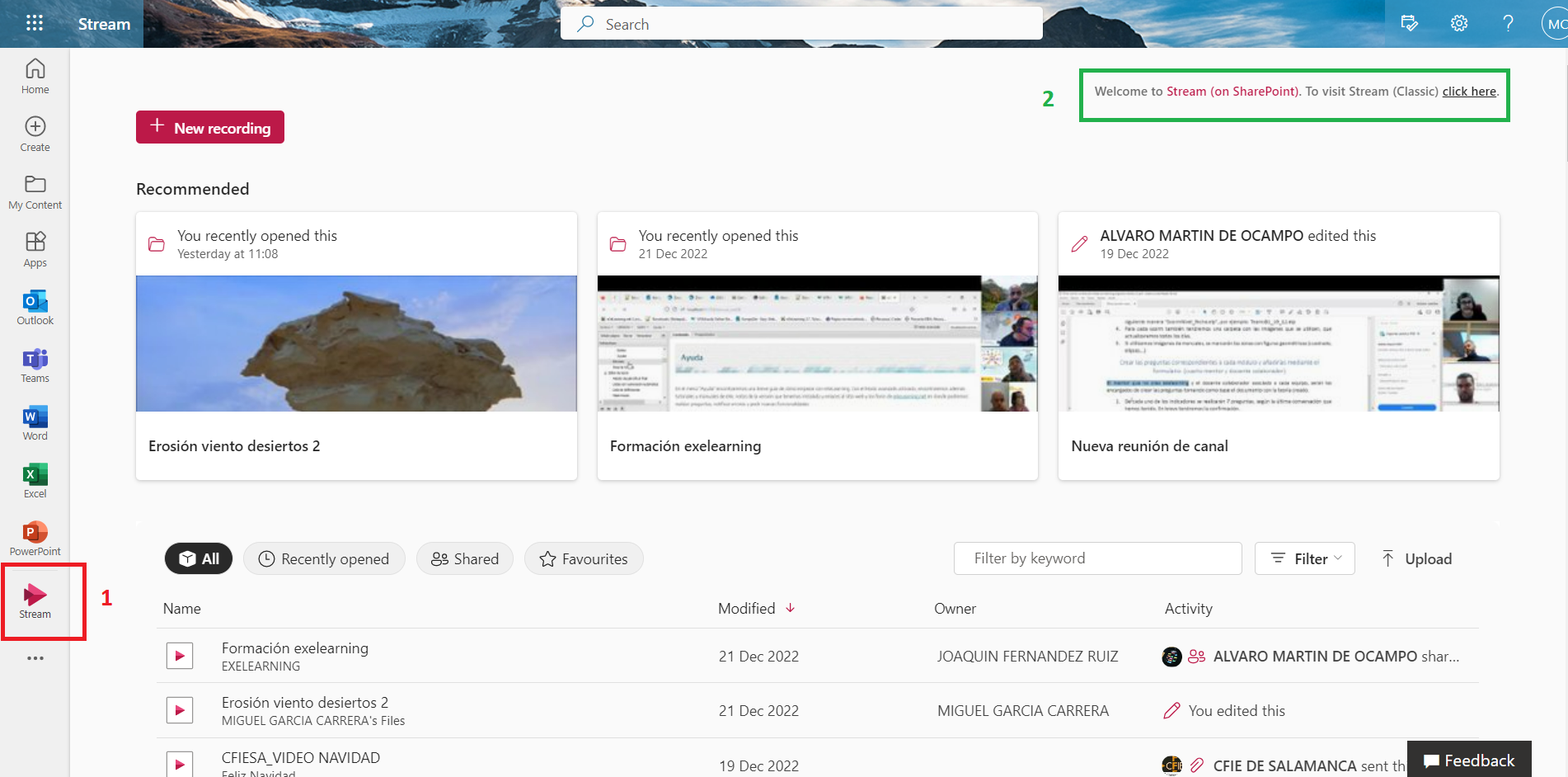This screenshot has height=777, width=1568.
Task: Toggle the Recently opened filter
Action: (324, 558)
